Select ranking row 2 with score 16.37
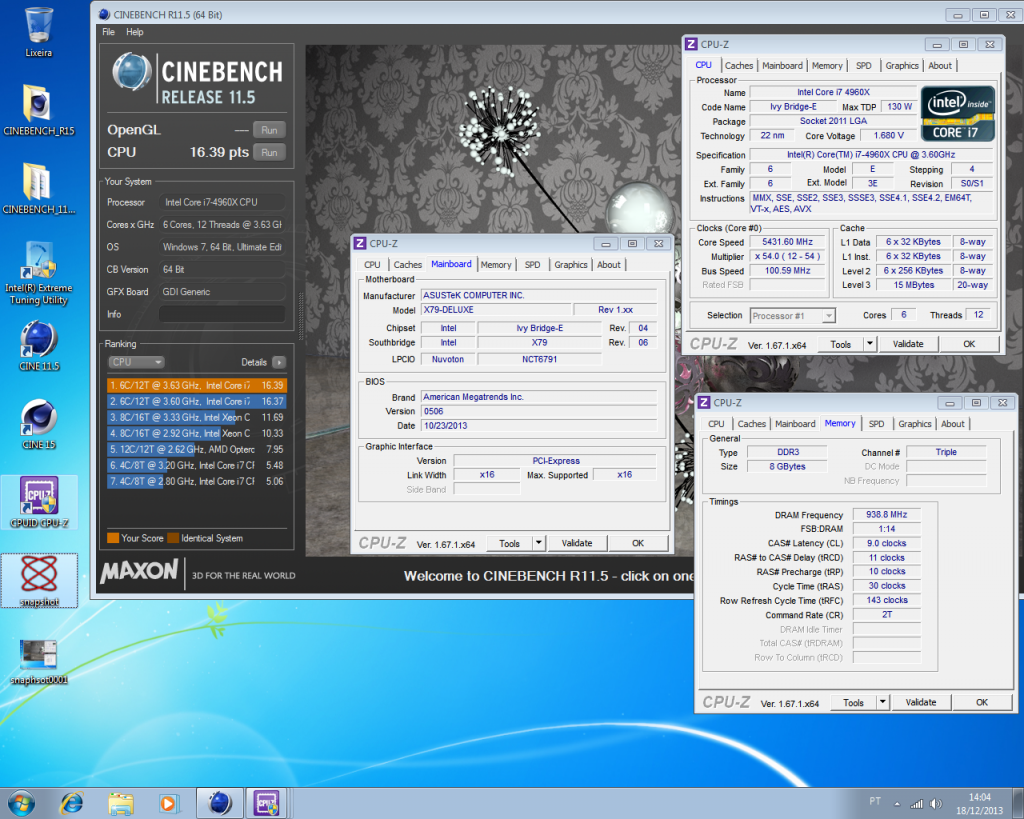This screenshot has width=1024, height=819. 197,402
